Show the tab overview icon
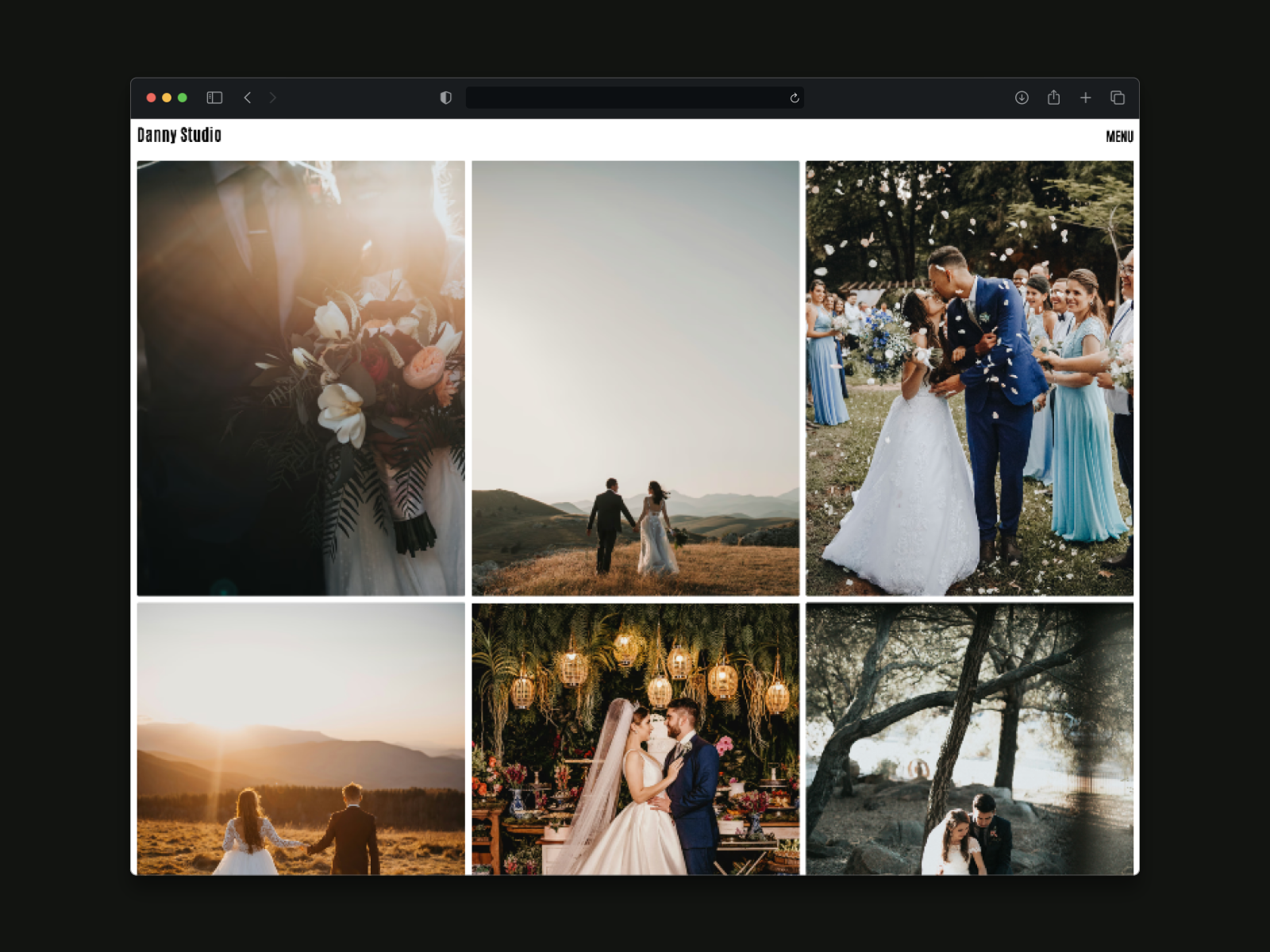The width and height of the screenshot is (1270, 952). 1118,98
